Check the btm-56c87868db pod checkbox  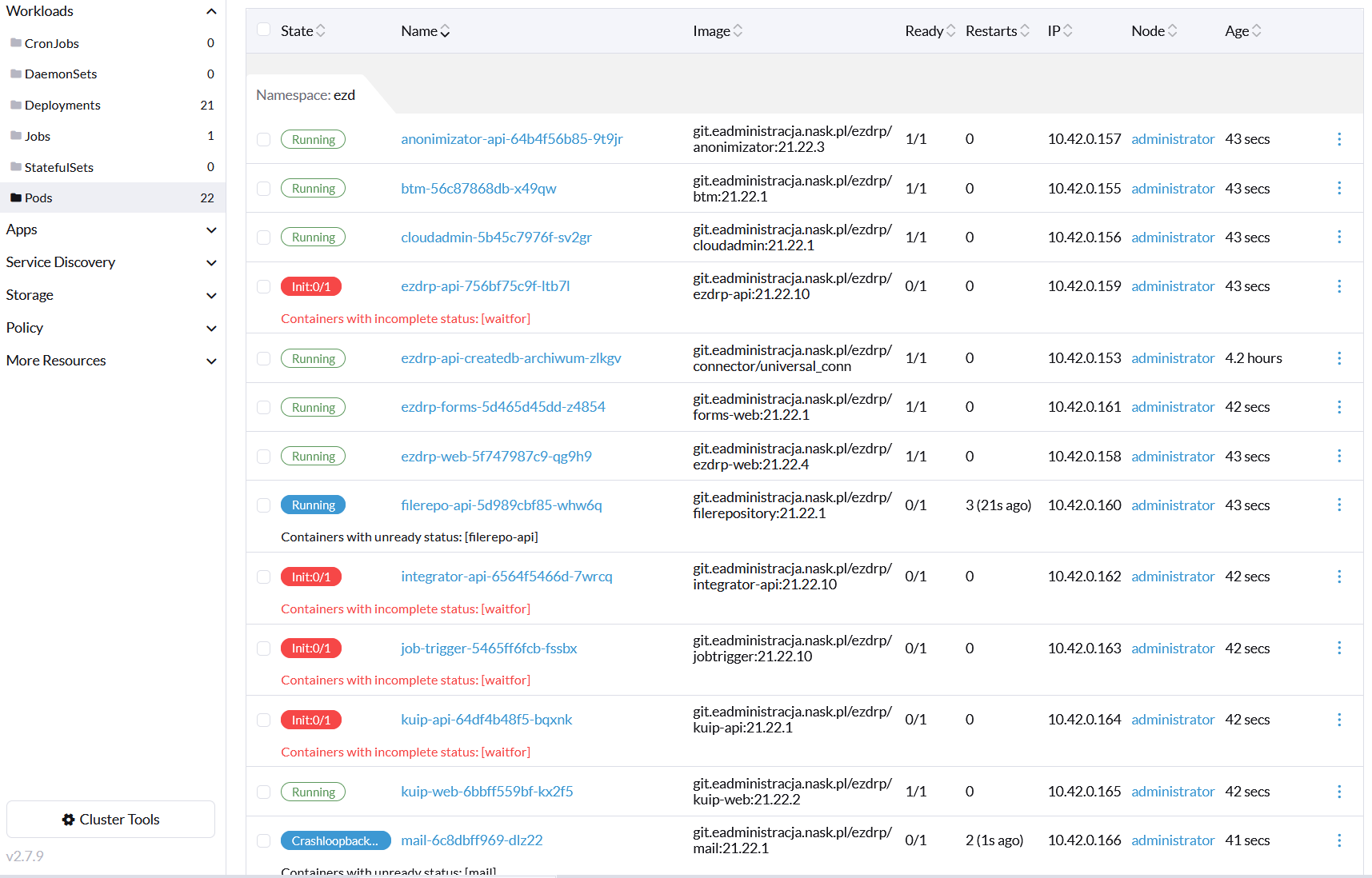263,188
